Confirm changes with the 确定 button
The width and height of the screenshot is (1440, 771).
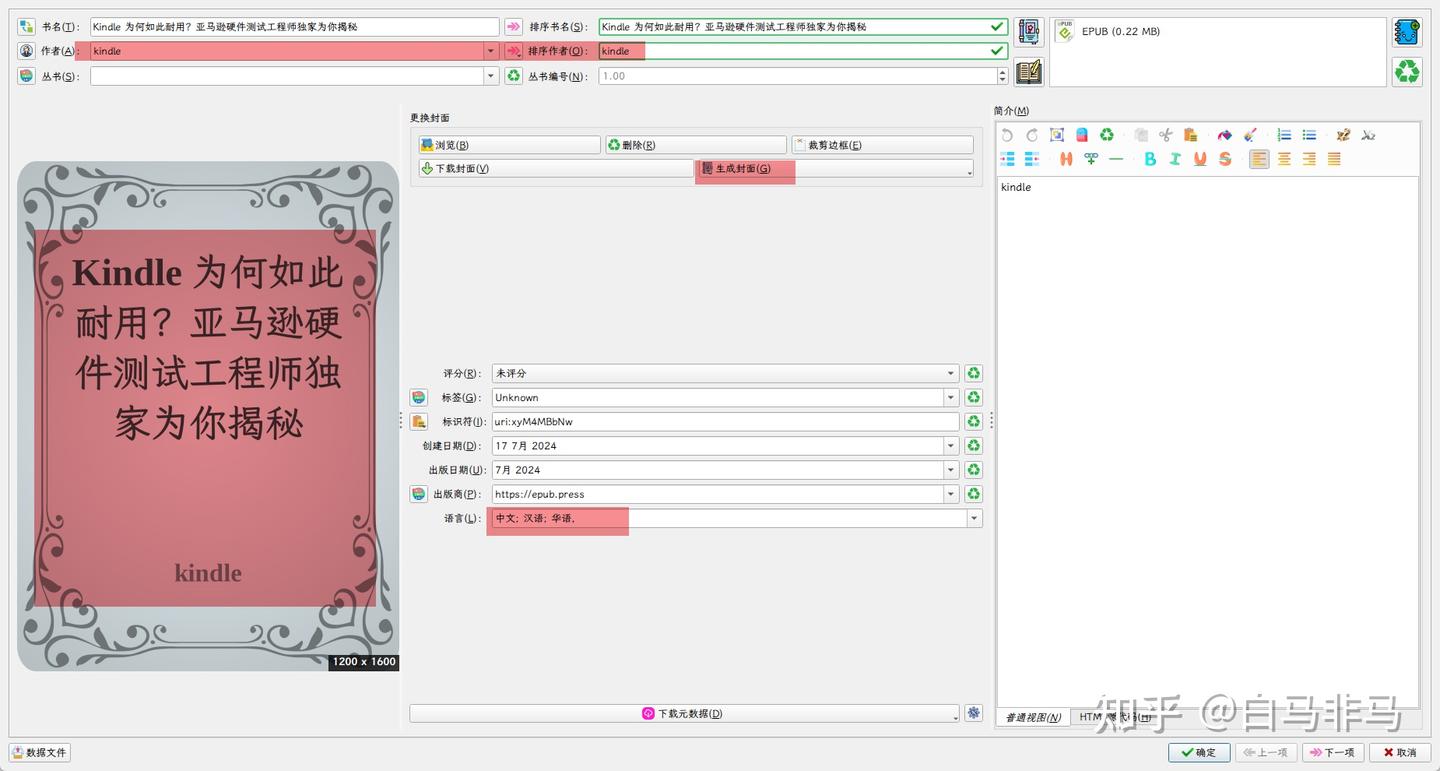[x=1199, y=752]
